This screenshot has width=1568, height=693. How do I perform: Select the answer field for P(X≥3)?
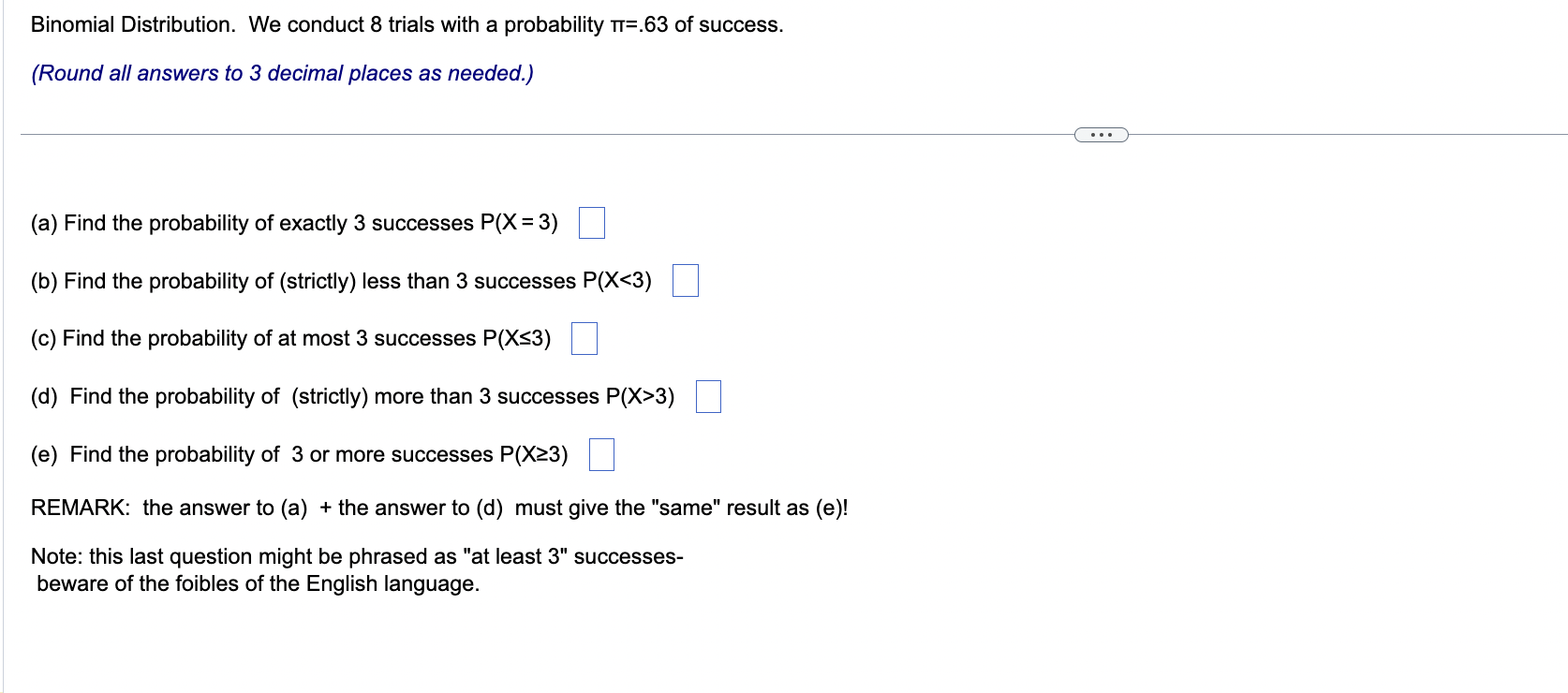point(602,456)
